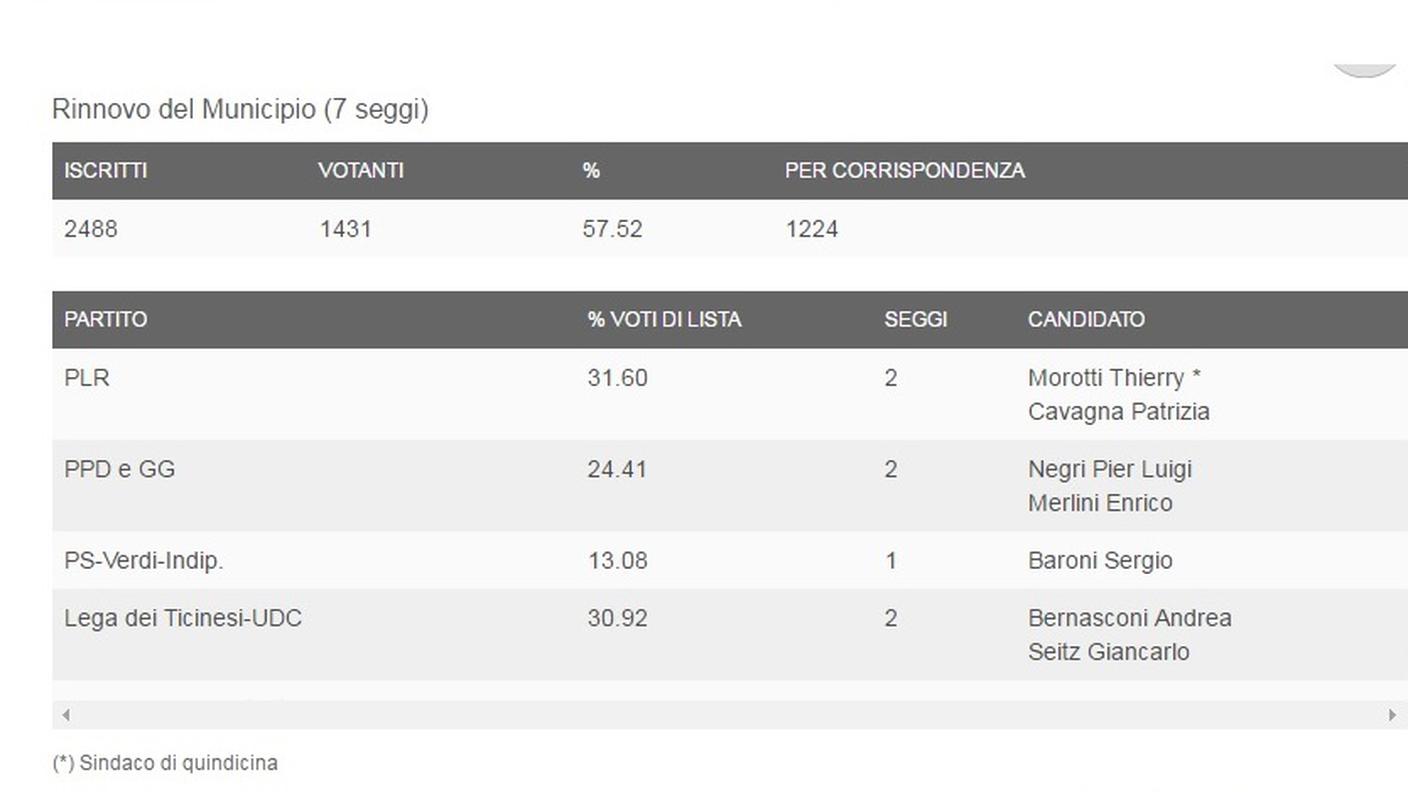The height and width of the screenshot is (792, 1408).
Task: Click the Sindaco di quindicina footnote
Action: tap(165, 763)
